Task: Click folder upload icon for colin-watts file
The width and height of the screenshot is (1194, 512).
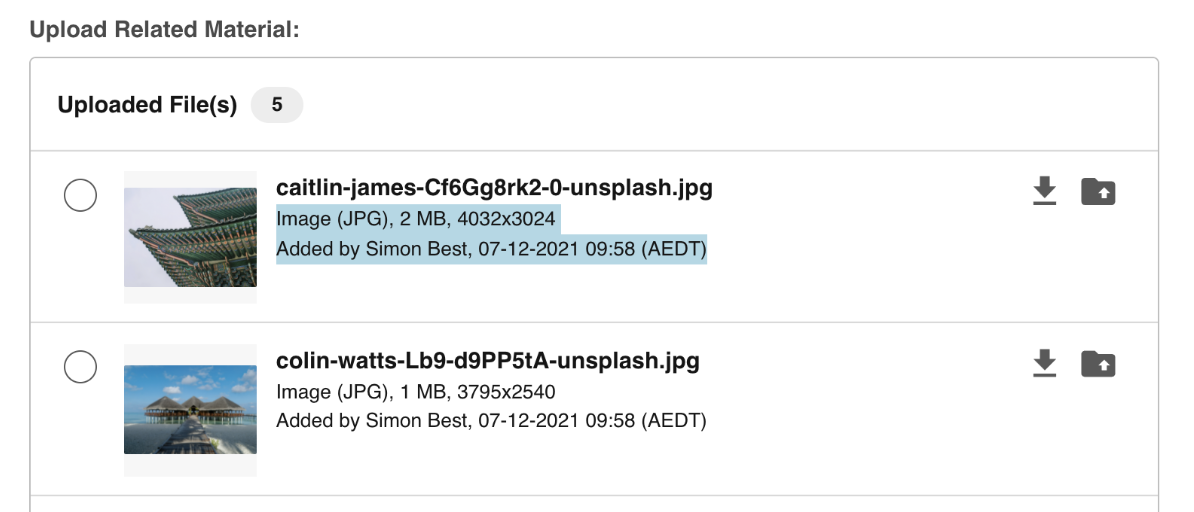Action: click(1098, 363)
